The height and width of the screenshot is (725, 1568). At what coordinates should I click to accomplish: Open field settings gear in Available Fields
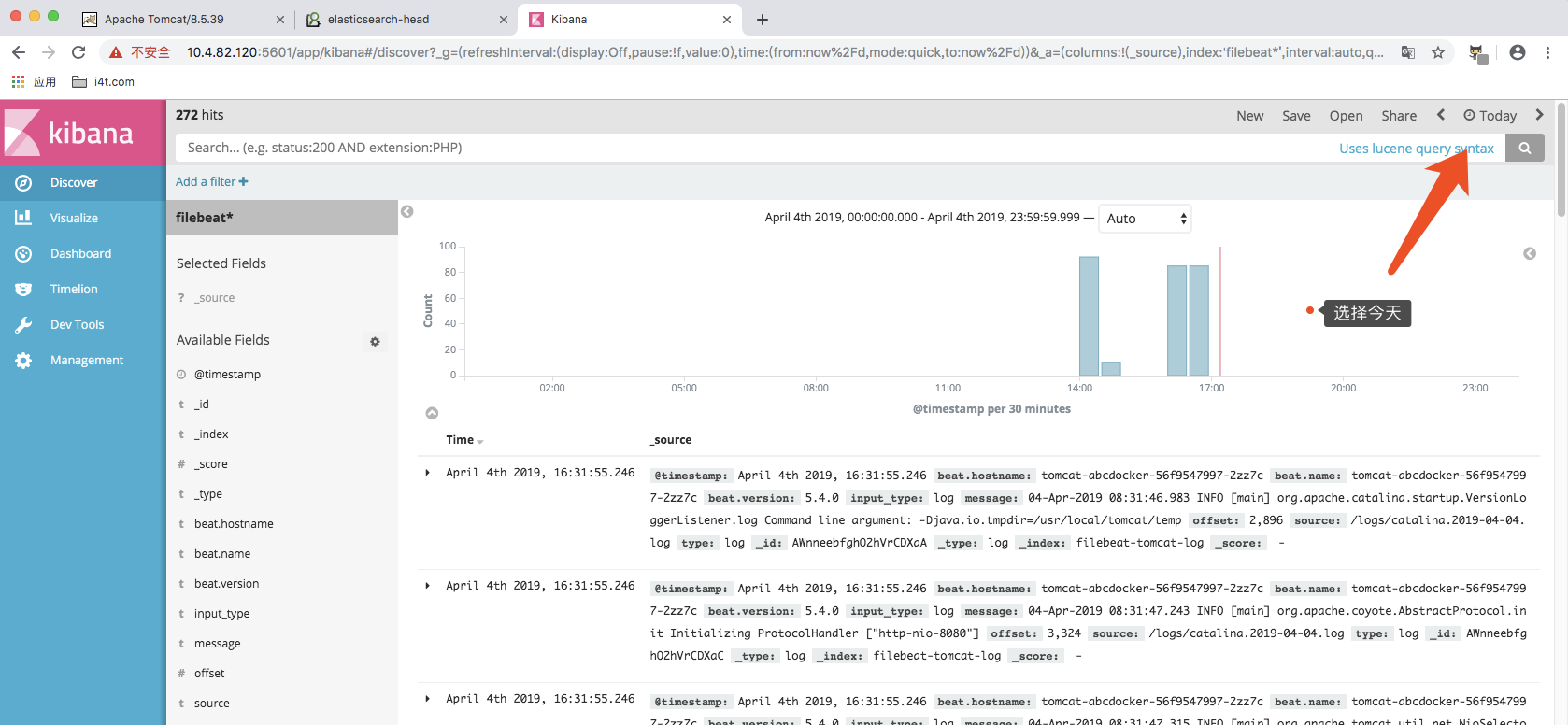point(375,341)
